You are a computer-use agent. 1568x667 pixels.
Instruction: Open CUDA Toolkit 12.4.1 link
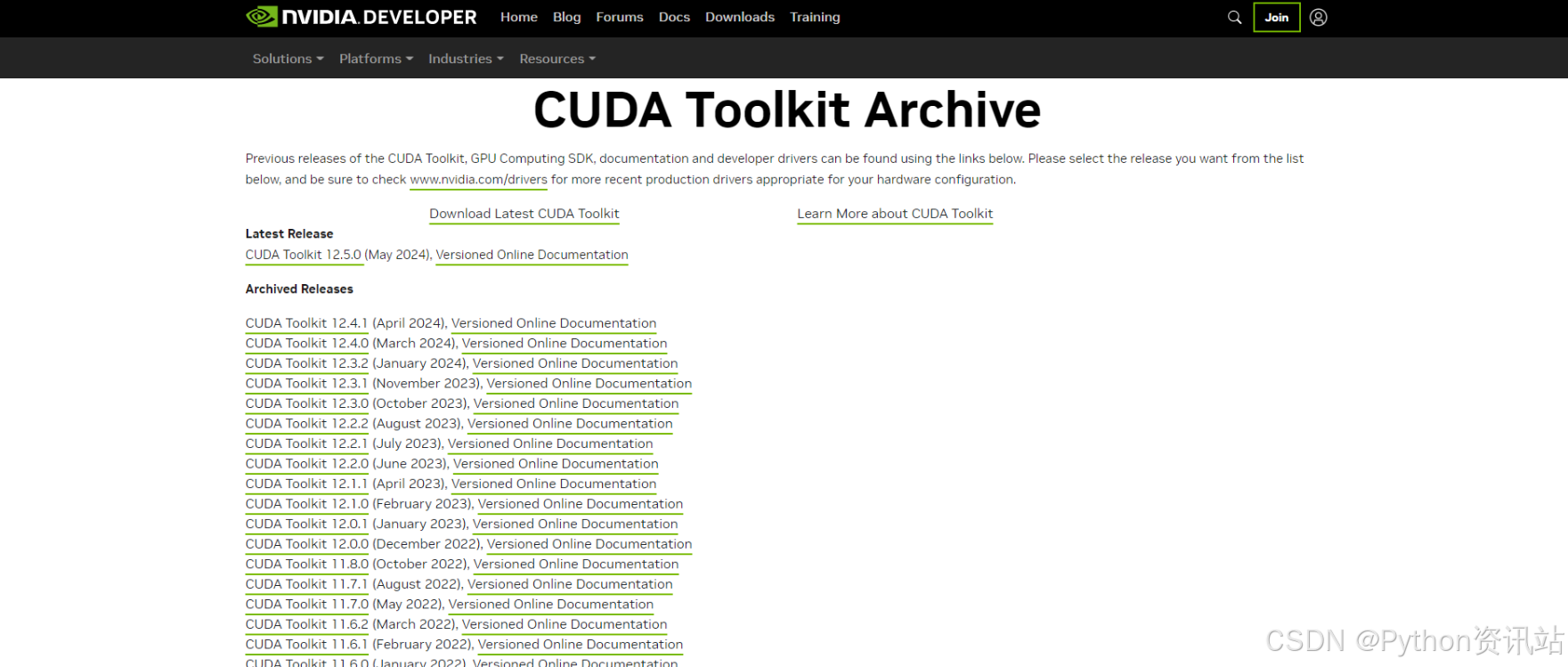pos(306,323)
